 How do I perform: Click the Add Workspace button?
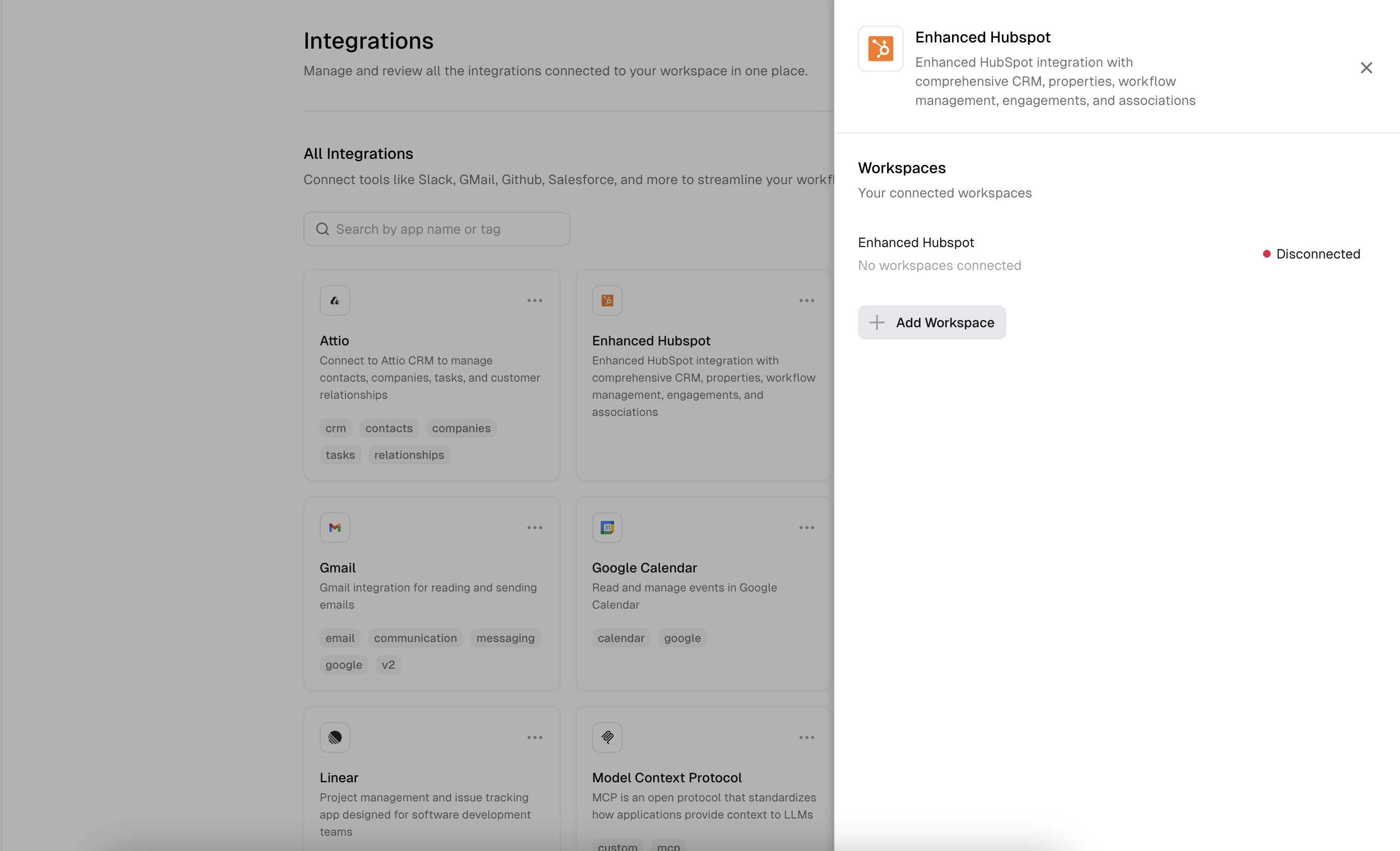point(932,322)
